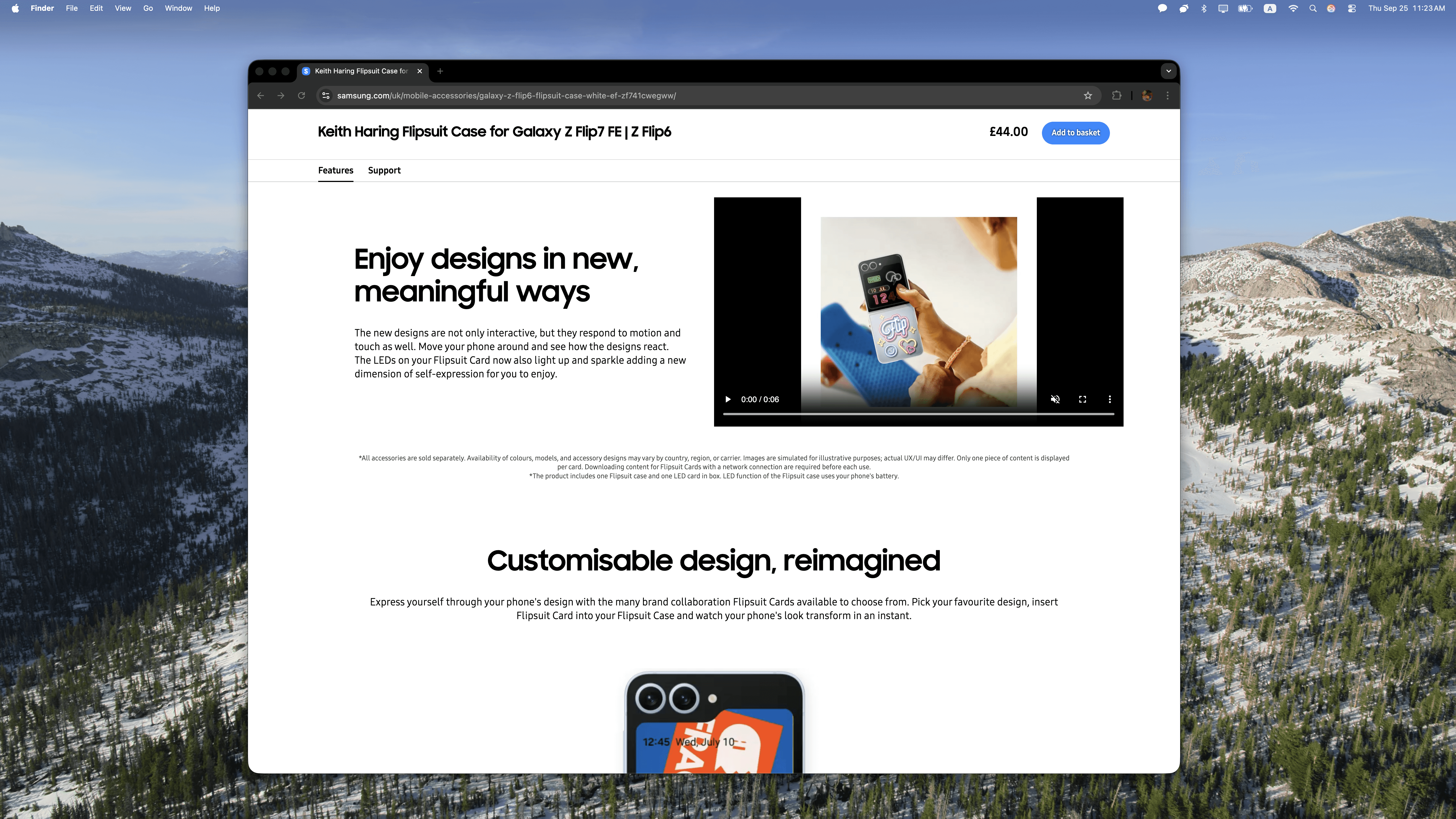
Task: Seek on the video progress bar
Action: point(918,414)
